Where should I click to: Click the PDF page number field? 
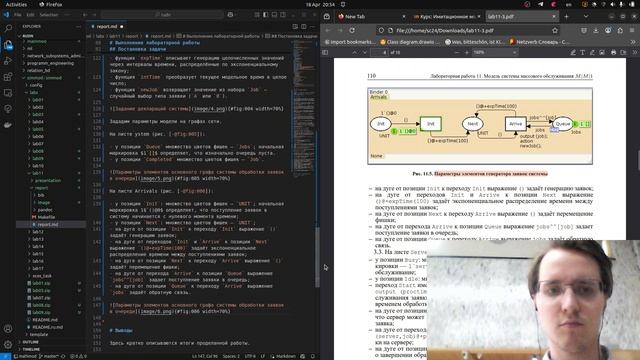(379, 52)
